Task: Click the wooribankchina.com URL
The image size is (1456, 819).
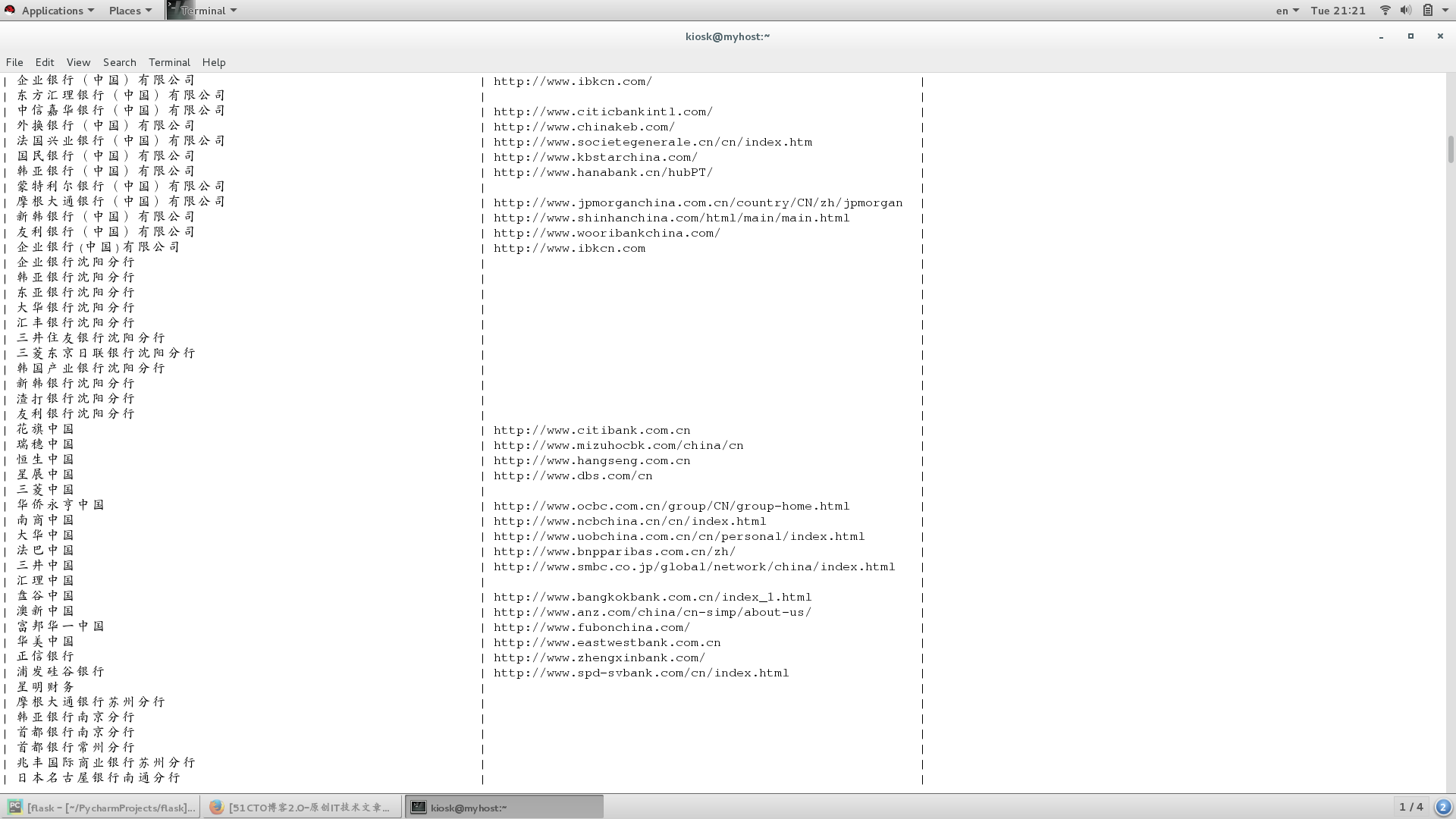Action: coord(607,233)
